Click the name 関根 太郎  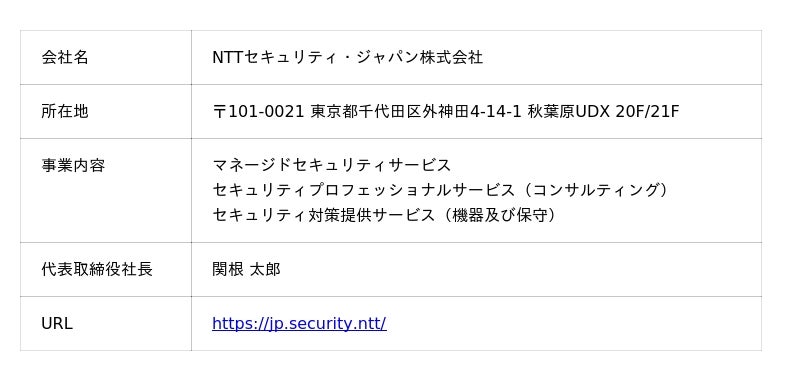tap(246, 269)
